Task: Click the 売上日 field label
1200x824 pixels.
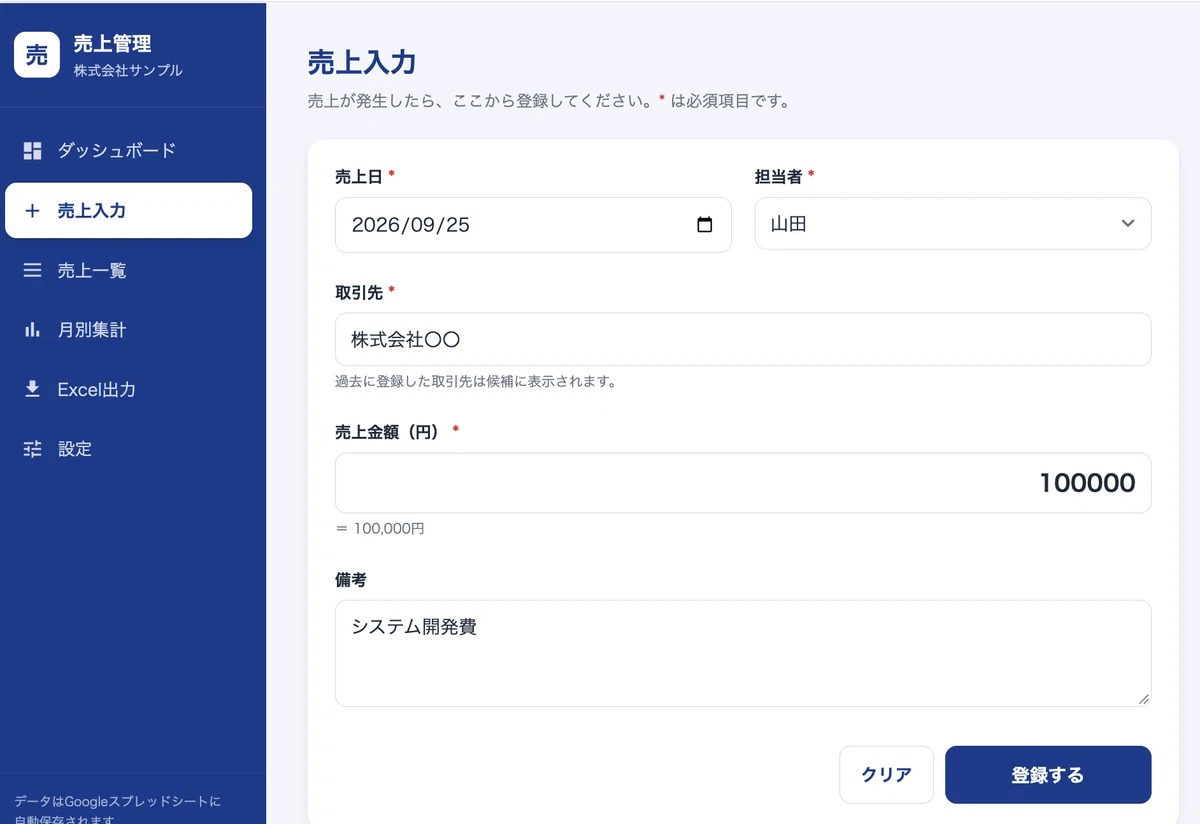Action: coord(359,177)
